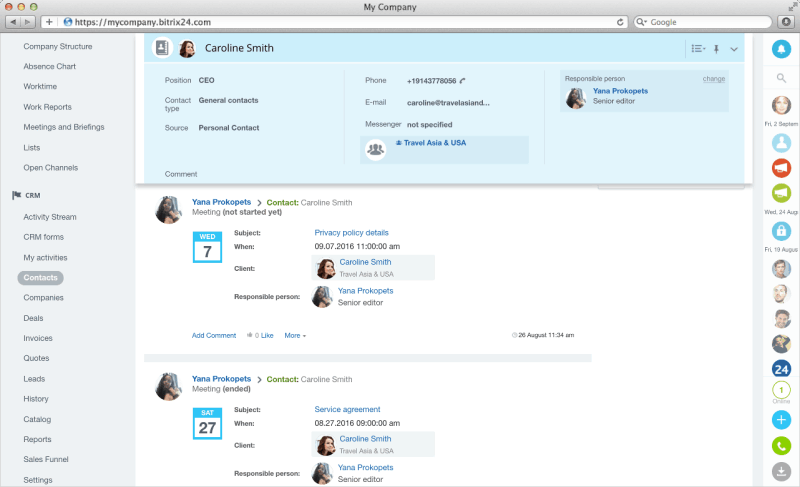Viewport: 800px width, 487px height.
Task: Open Yana Prokopets in Responsible person panel
Action: (x=620, y=91)
